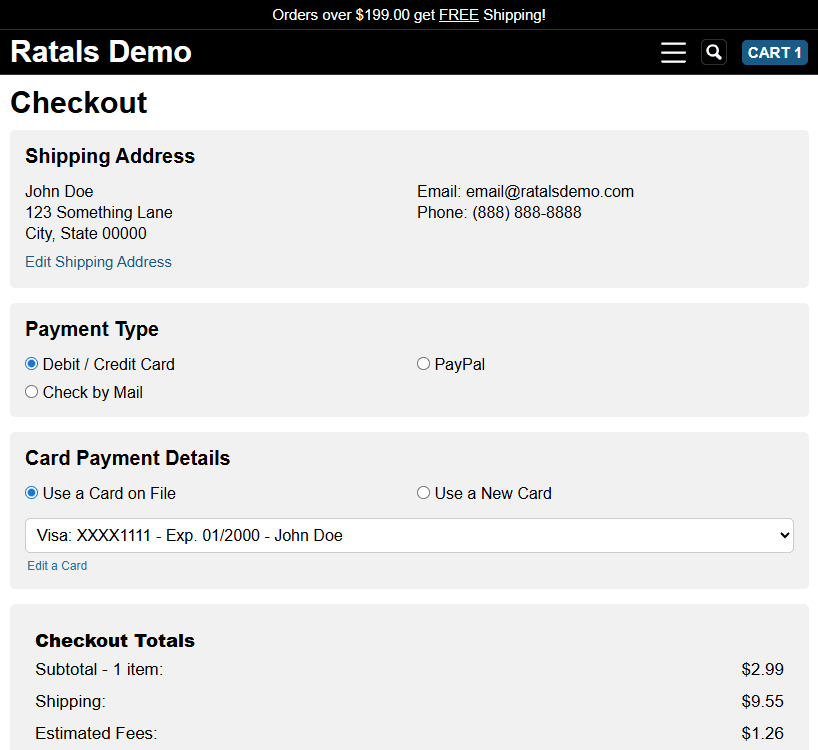This screenshot has height=750, width=818.
Task: Click the Card Payment Details heading
Action: [x=128, y=458]
